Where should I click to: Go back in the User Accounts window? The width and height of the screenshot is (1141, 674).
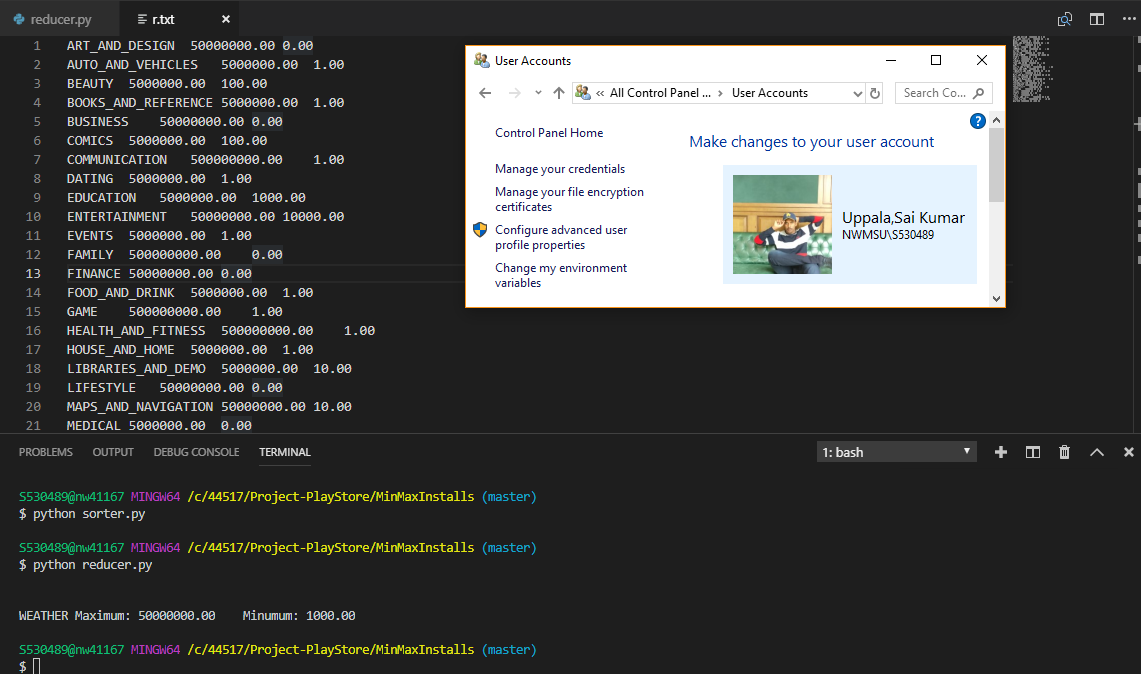coord(485,93)
